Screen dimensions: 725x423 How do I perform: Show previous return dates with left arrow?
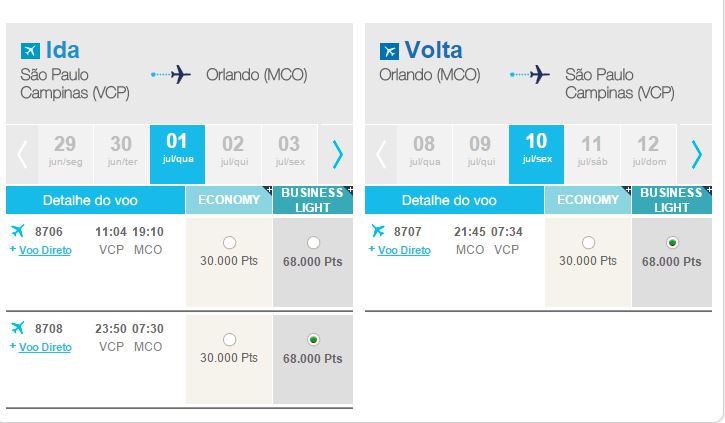[381, 154]
